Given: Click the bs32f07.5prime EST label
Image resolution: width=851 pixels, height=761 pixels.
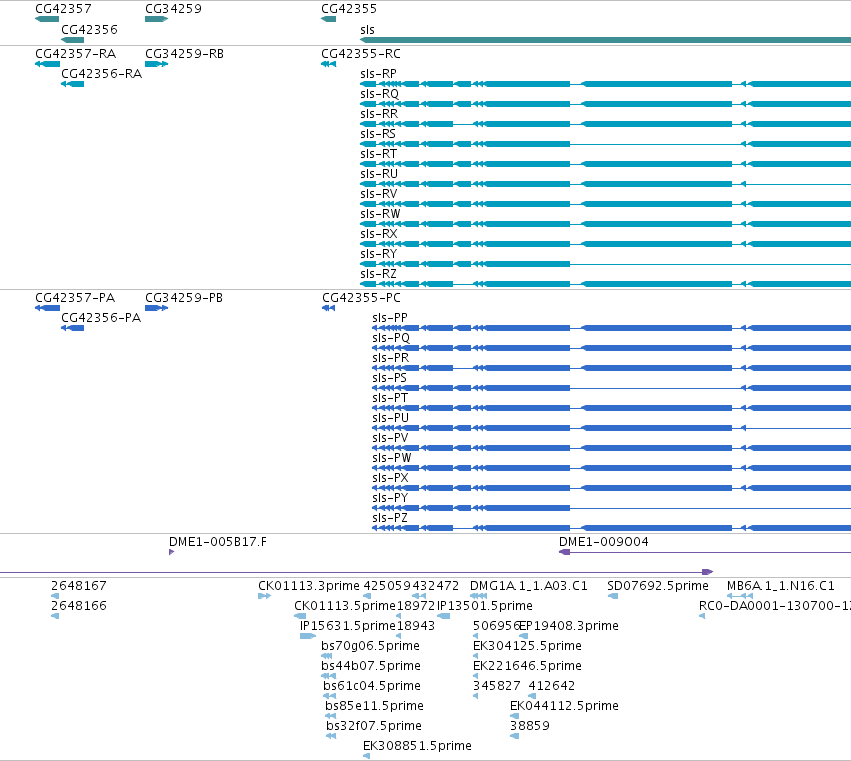Looking at the screenshot, I should click(374, 727).
